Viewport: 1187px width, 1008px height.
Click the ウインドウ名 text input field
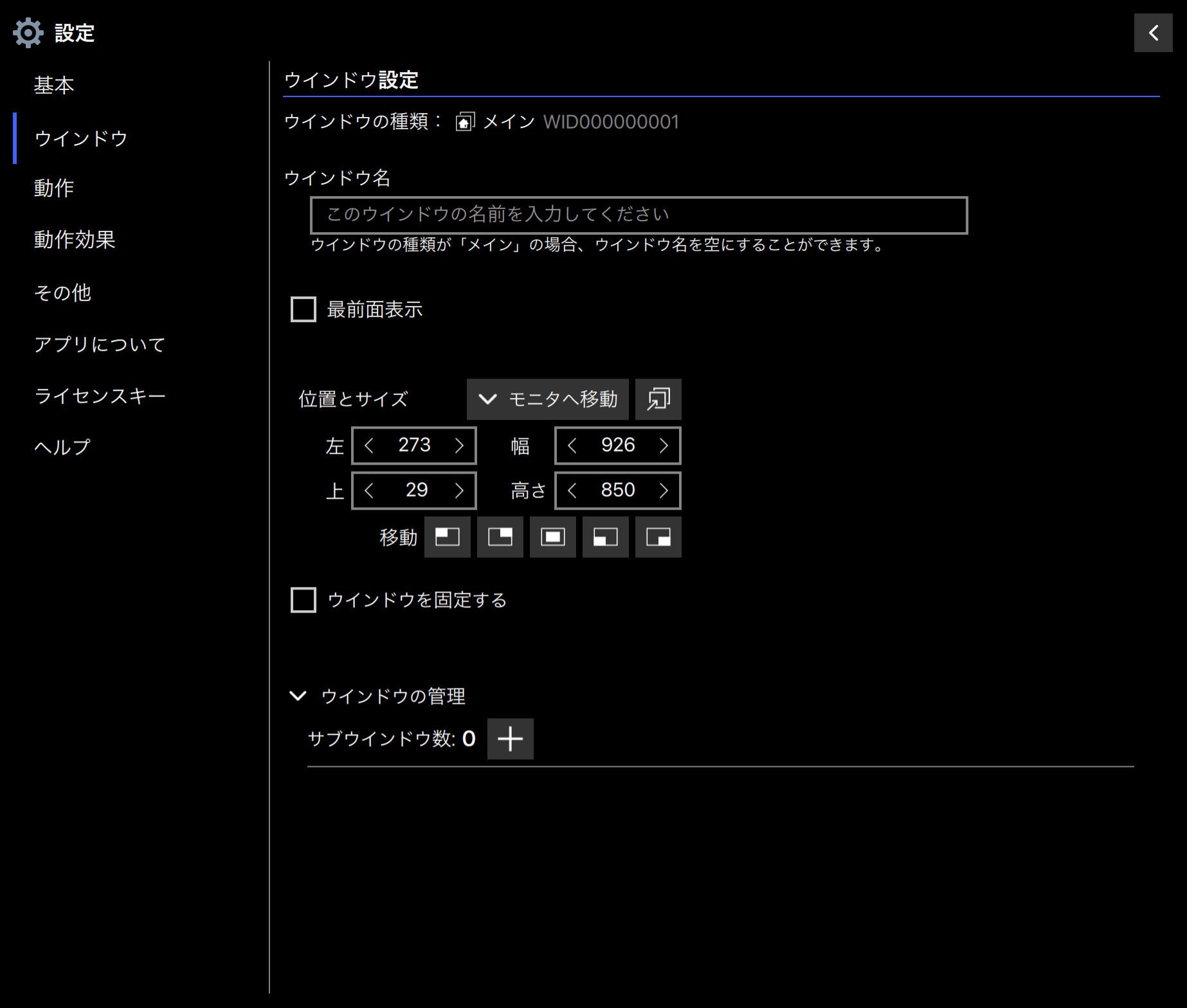(639, 215)
